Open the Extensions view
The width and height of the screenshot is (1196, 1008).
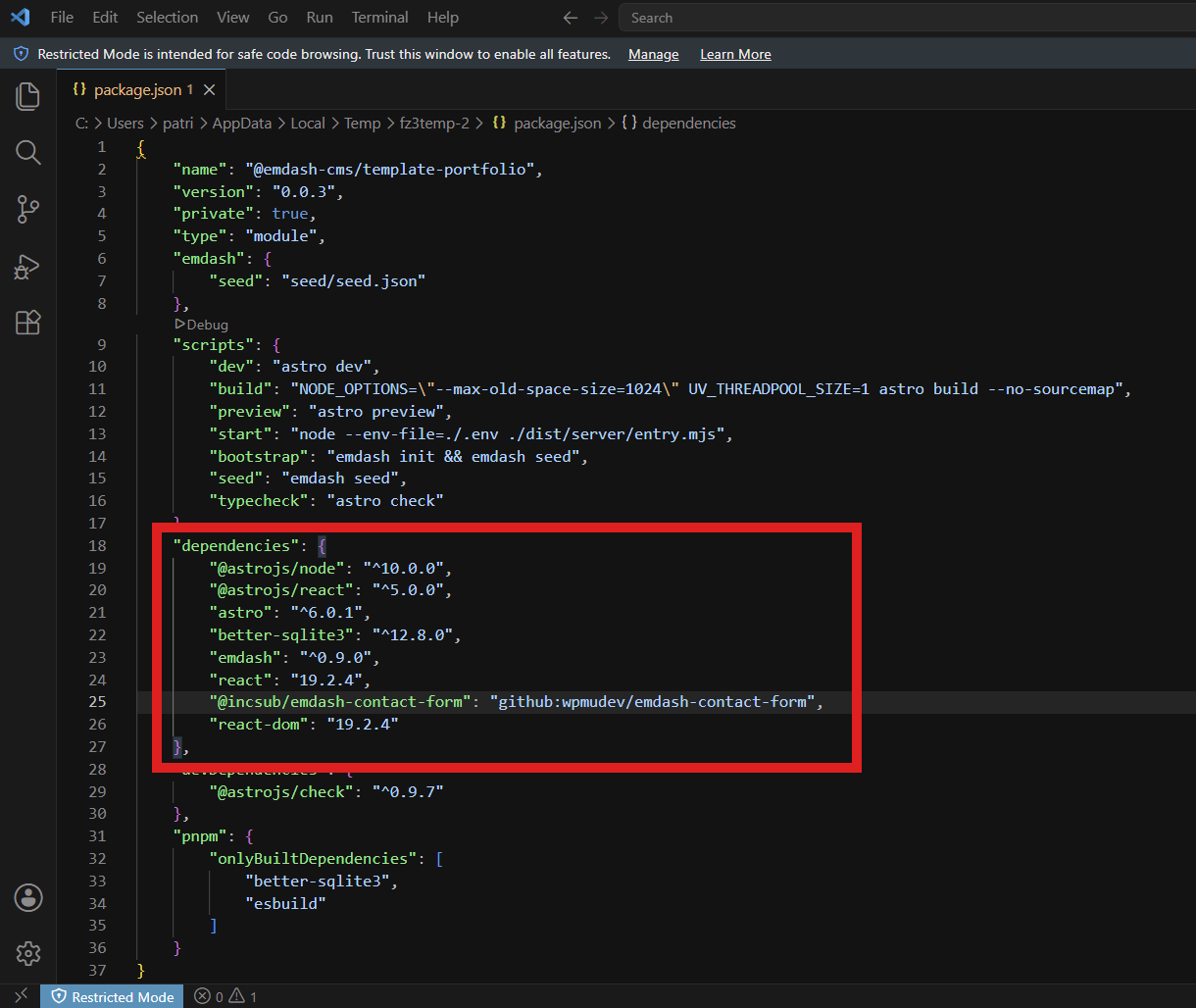pyautogui.click(x=28, y=323)
